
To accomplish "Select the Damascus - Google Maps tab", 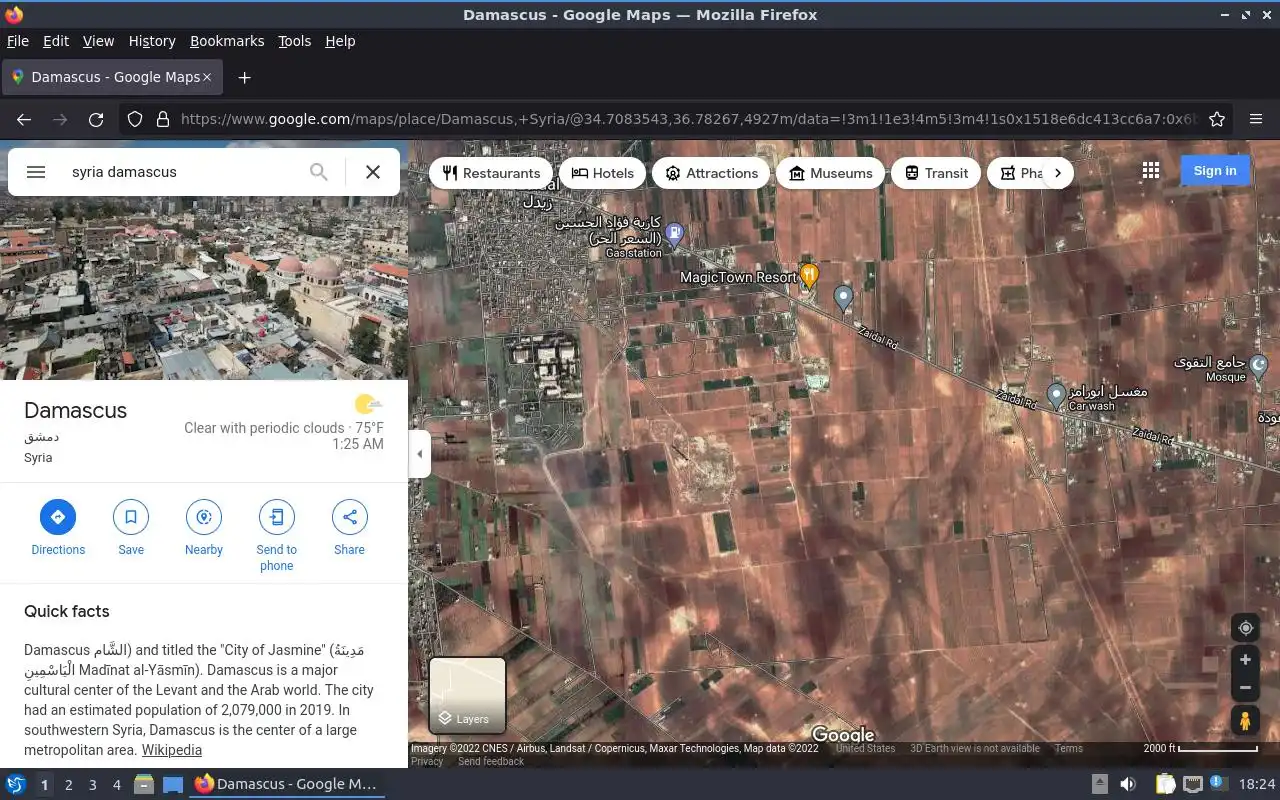I will point(112,77).
